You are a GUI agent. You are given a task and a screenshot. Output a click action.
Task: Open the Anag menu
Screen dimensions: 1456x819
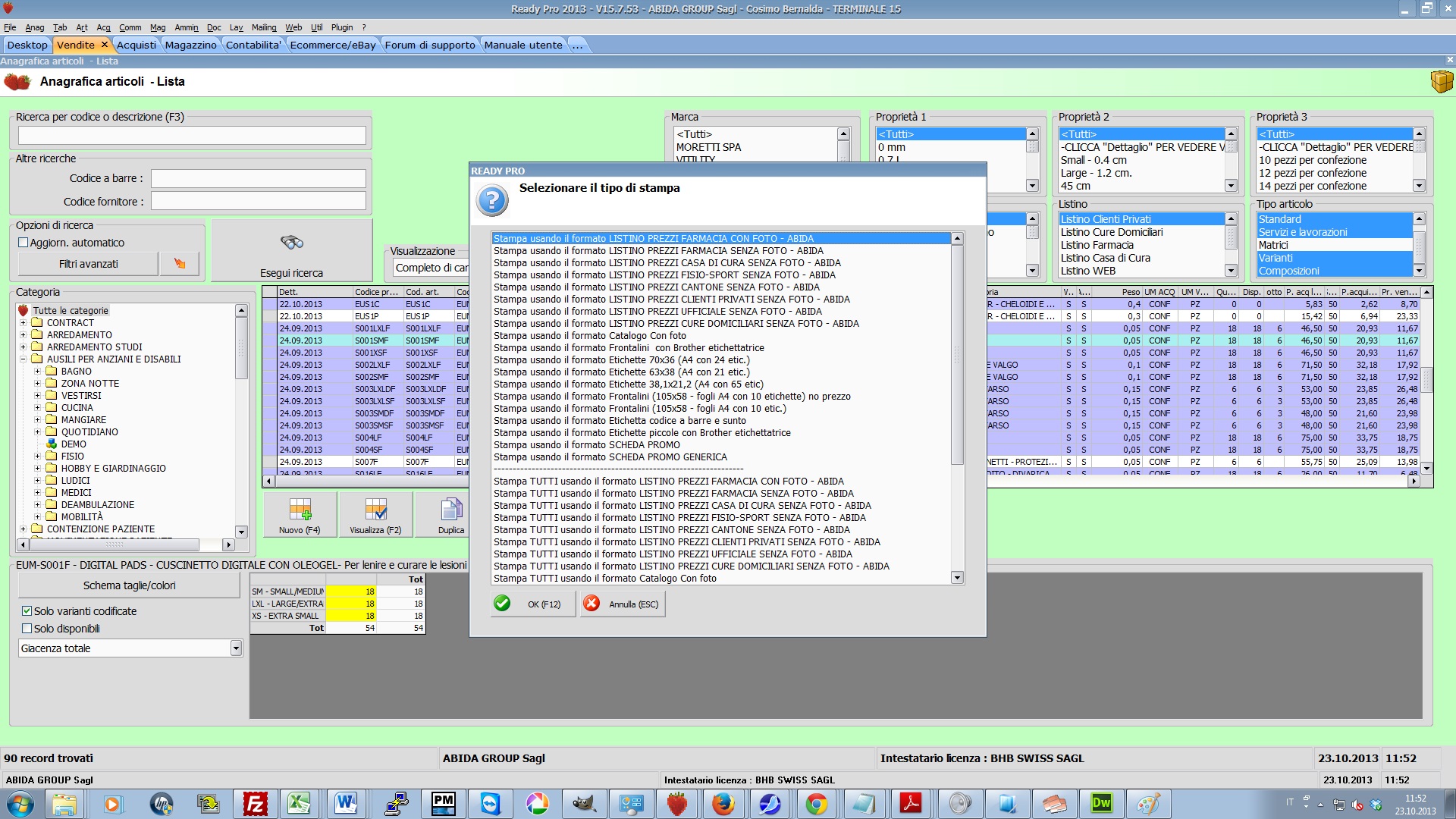(x=35, y=27)
